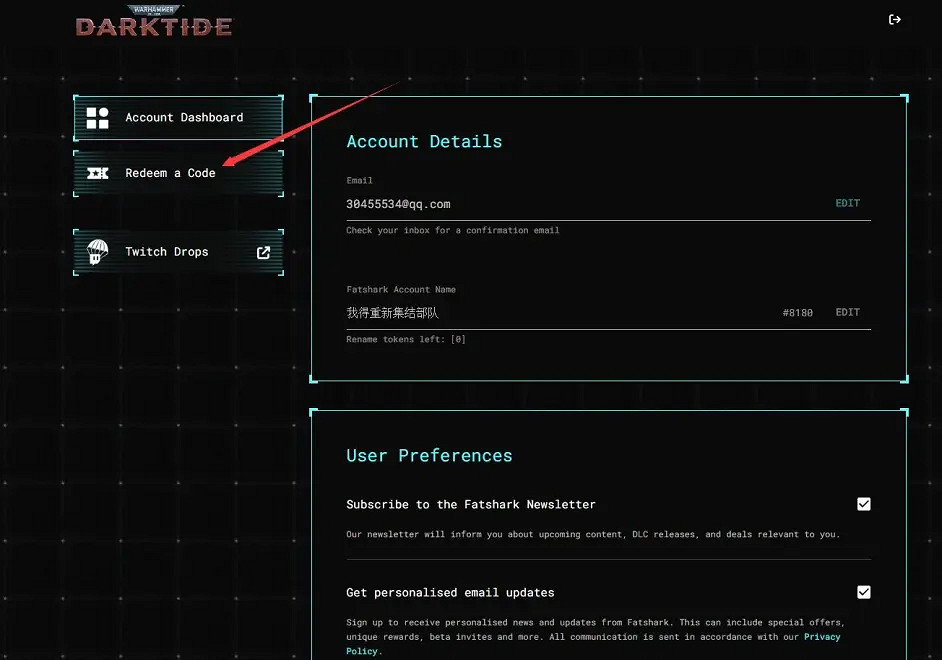Click the logout icon in the top right

click(894, 19)
